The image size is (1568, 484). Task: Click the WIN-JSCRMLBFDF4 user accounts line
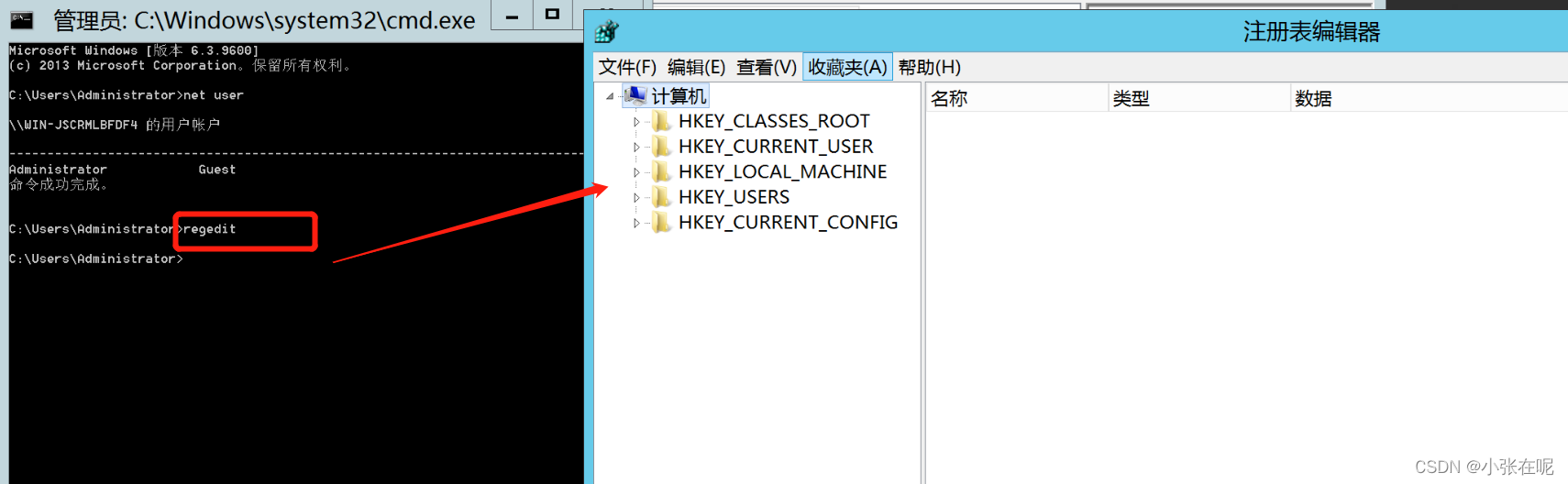[x=115, y=125]
